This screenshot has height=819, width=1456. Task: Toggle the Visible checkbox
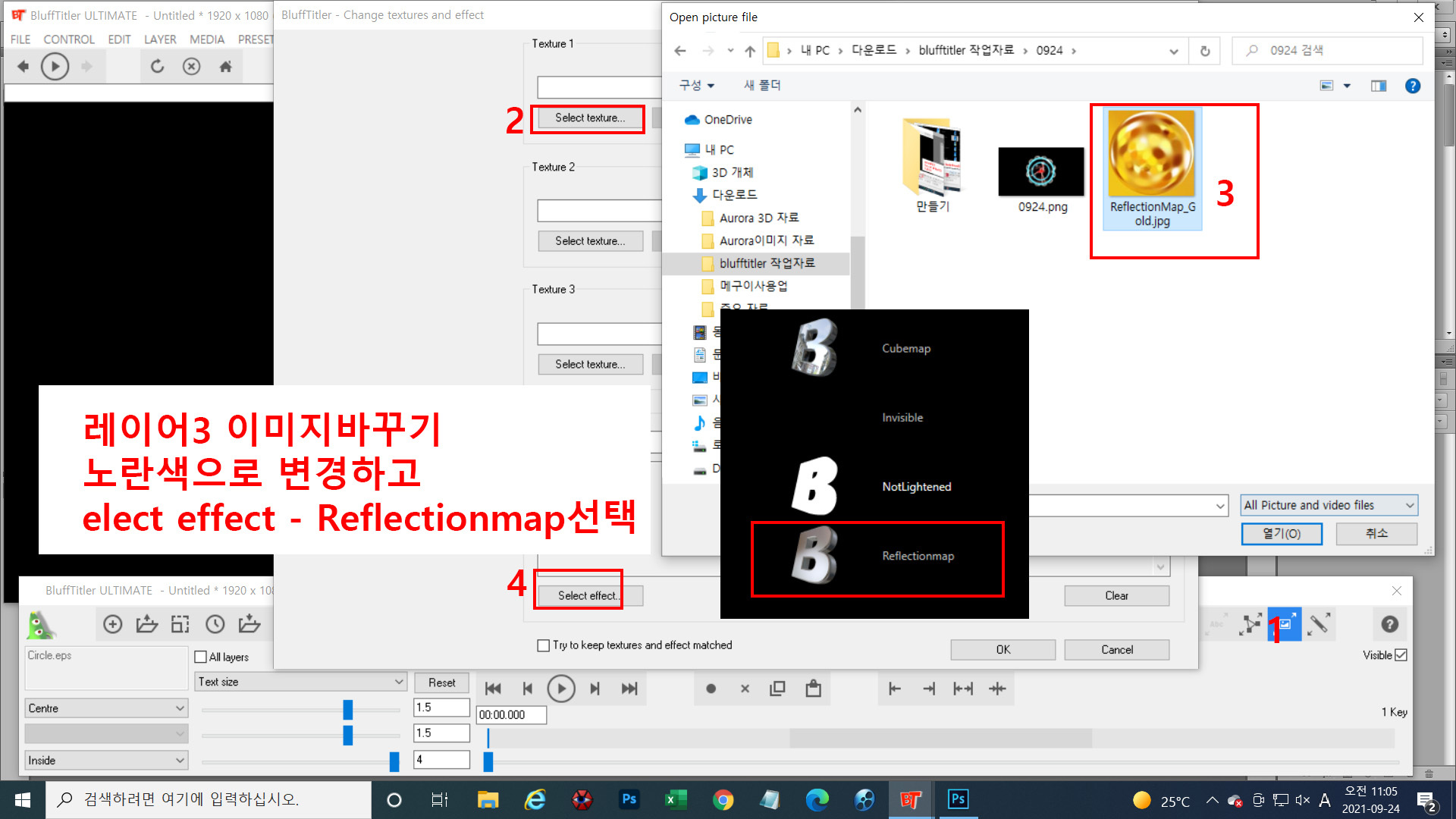(1401, 655)
